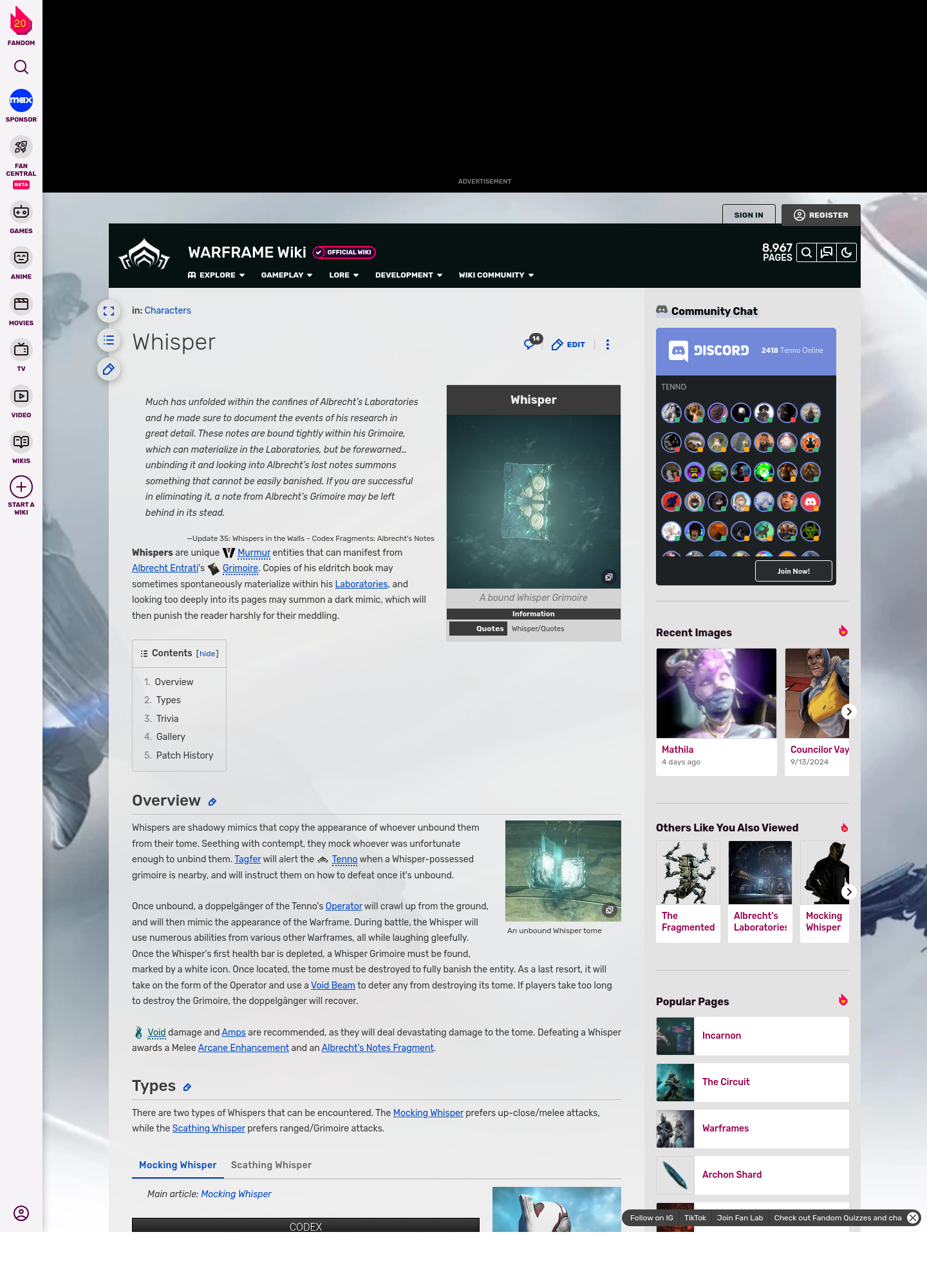Hide the Contents table
The width and height of the screenshot is (927, 1288).
(207, 654)
